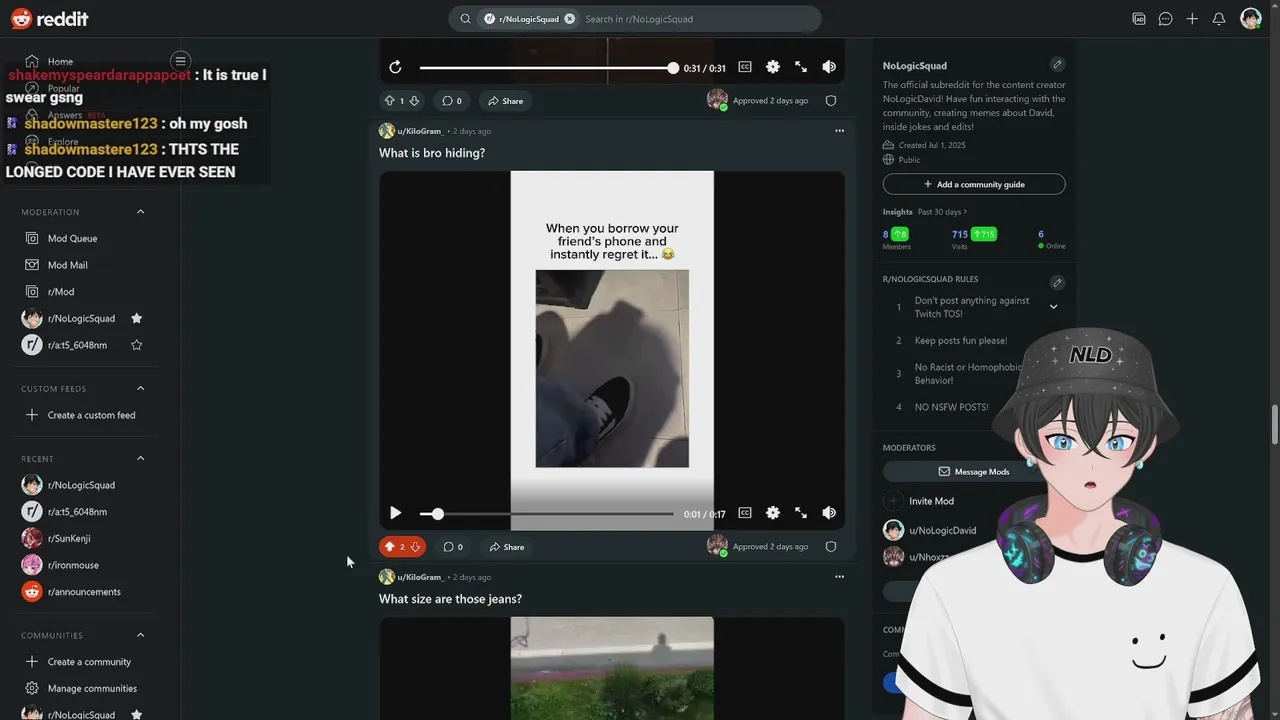Open Home in sidebar
This screenshot has height=720, width=1280.
coord(60,61)
